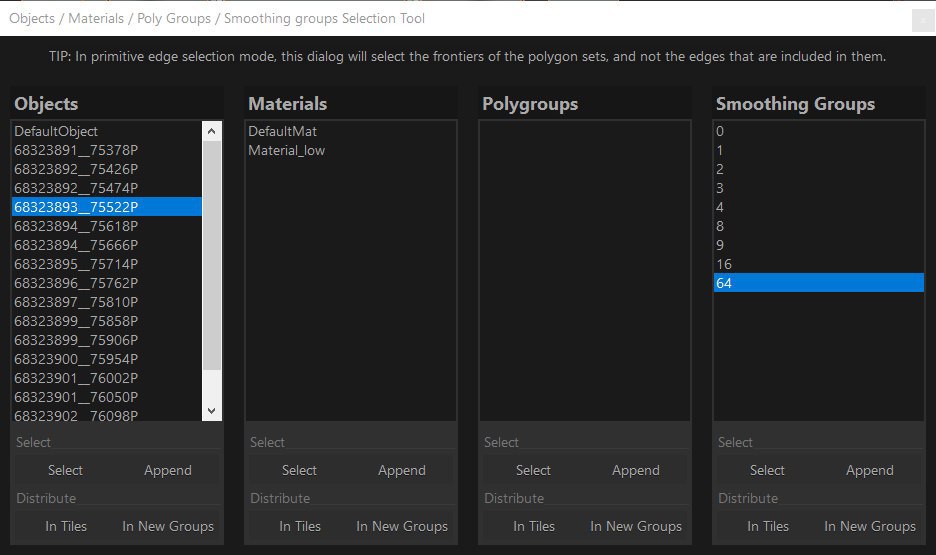
Task: Click the Objects list scrollbar thumb
Action: (212, 255)
